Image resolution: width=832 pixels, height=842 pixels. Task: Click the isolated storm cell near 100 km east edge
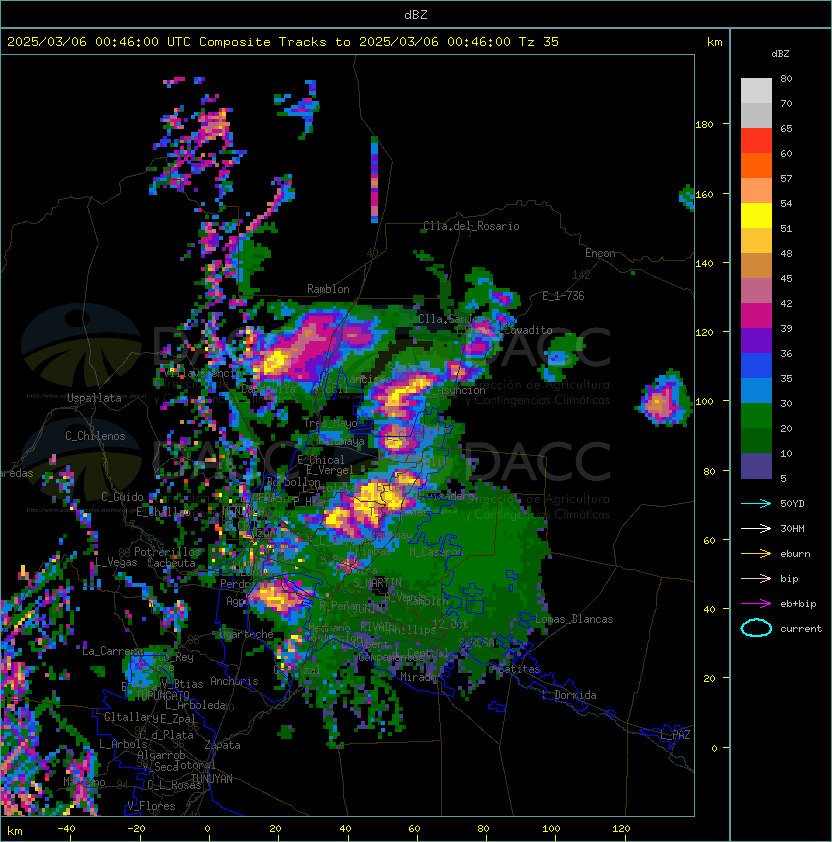click(x=662, y=399)
